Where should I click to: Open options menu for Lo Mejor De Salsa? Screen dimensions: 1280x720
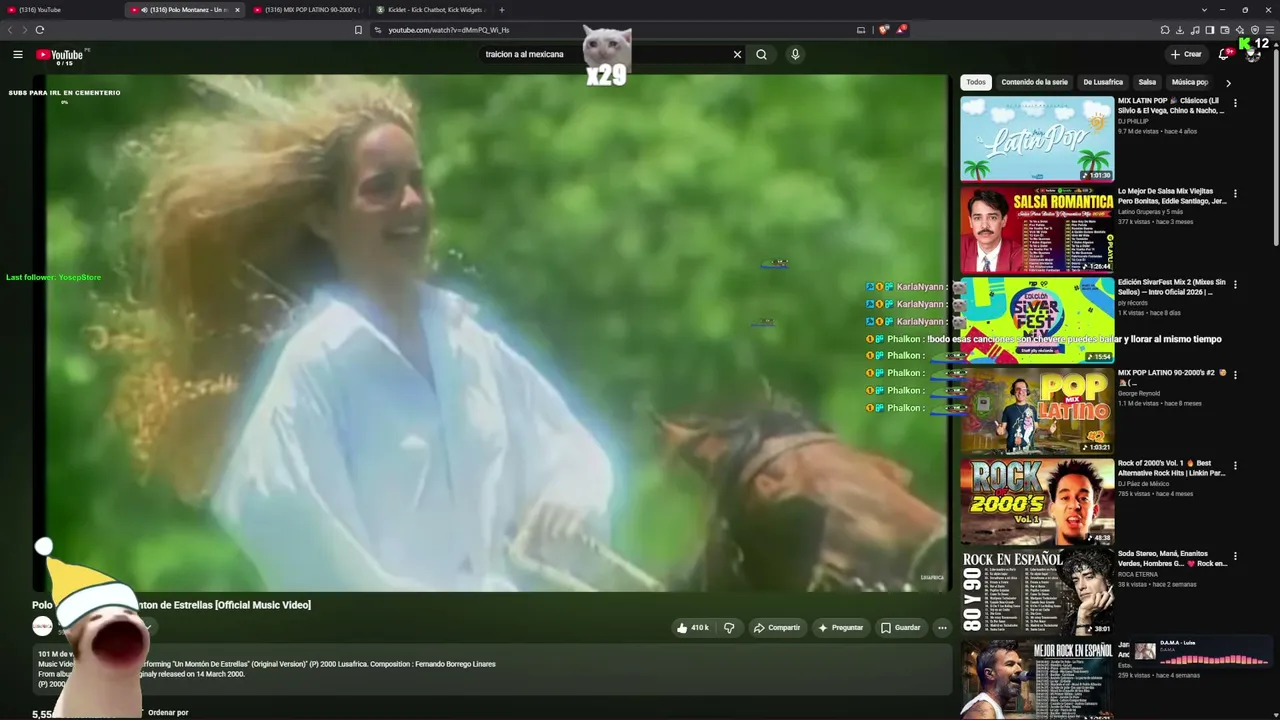click(x=1235, y=194)
